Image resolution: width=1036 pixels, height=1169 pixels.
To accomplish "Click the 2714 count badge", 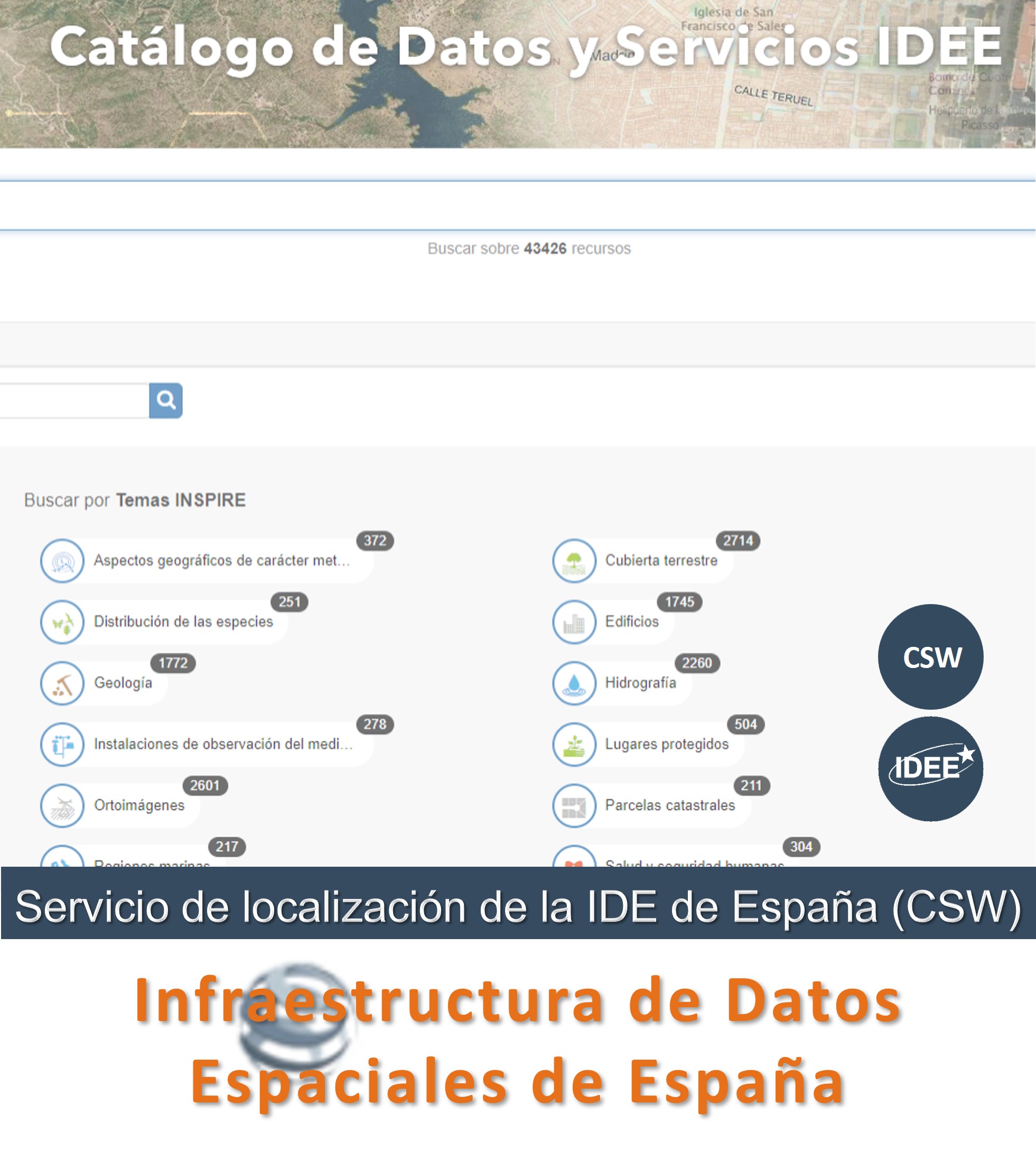I will [738, 541].
